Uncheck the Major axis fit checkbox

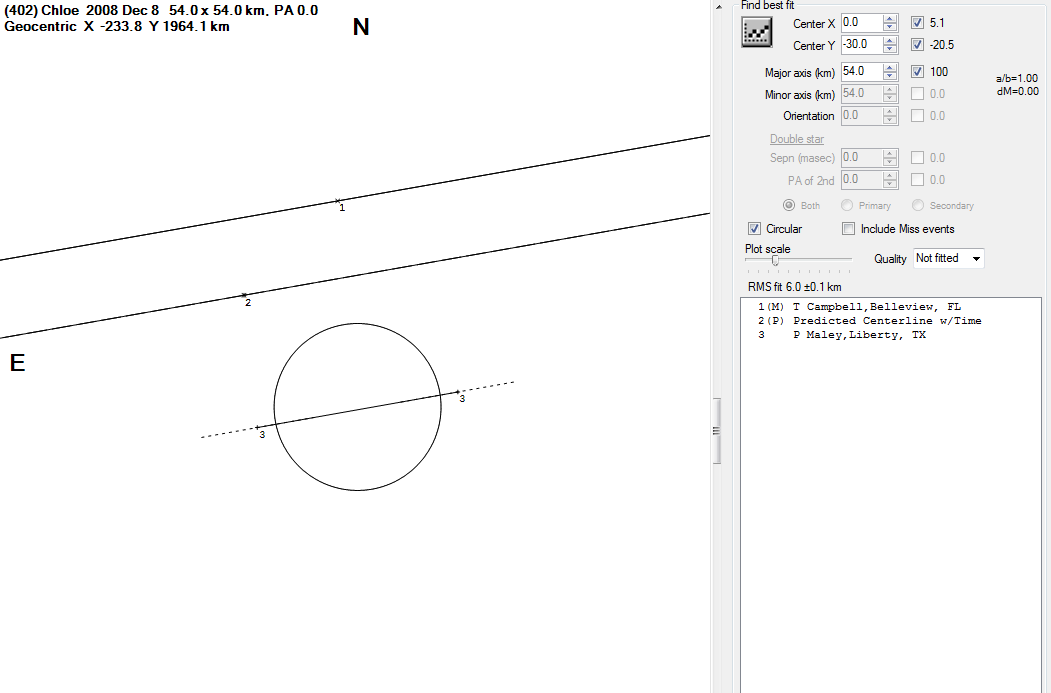pos(918,72)
